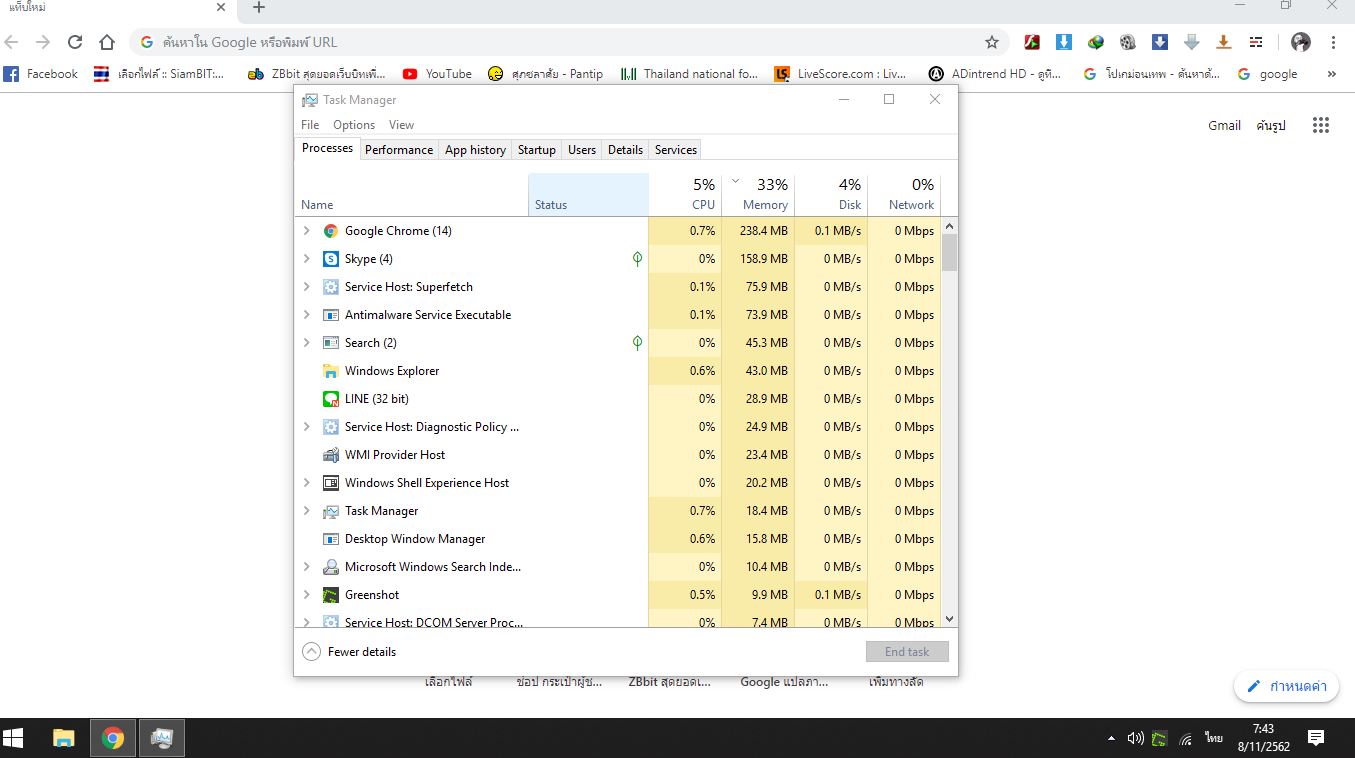Select the Greenshot process icon
The width and height of the screenshot is (1355, 758).
pos(331,595)
